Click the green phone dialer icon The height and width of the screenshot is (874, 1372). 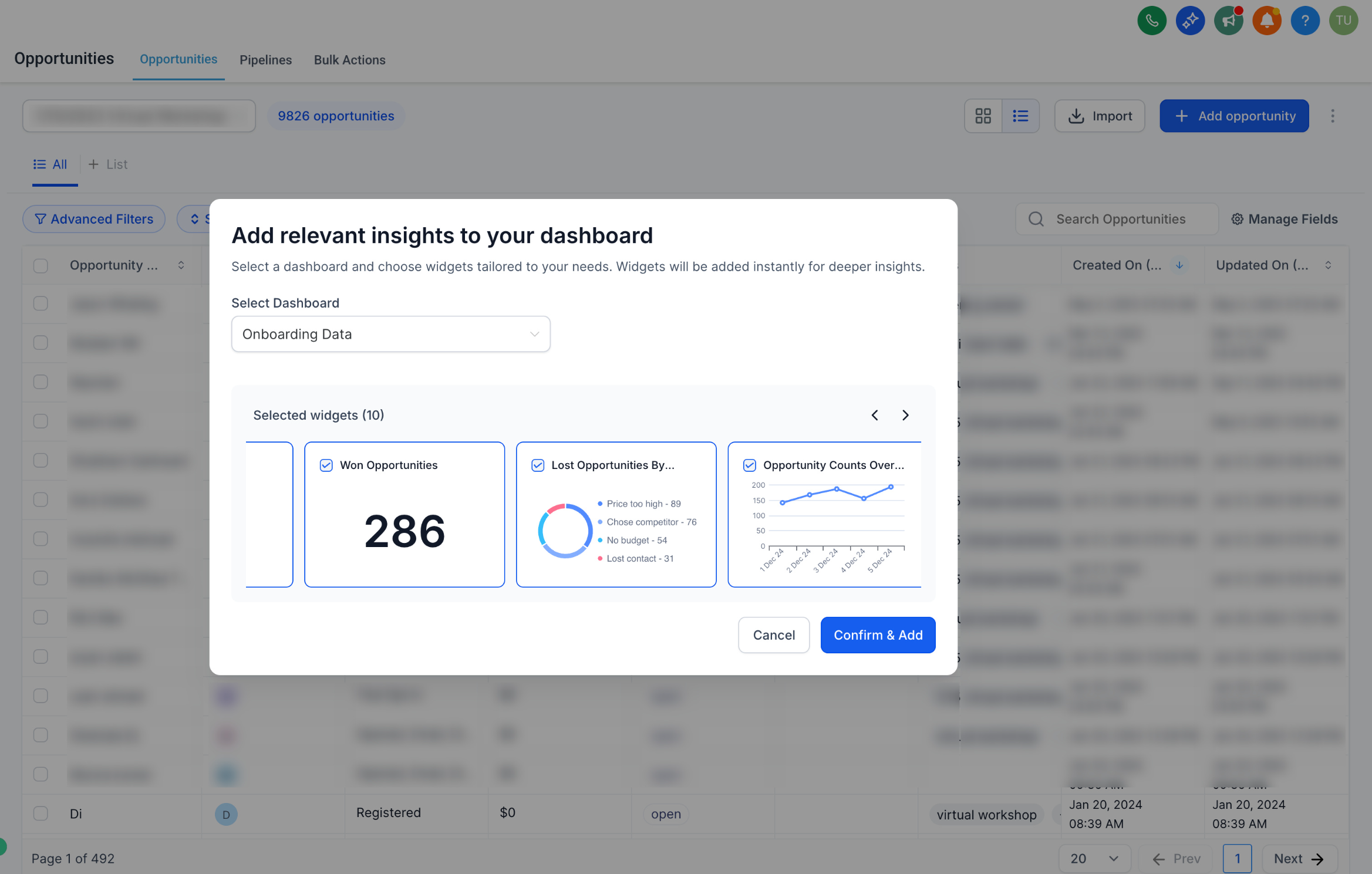[1152, 21]
